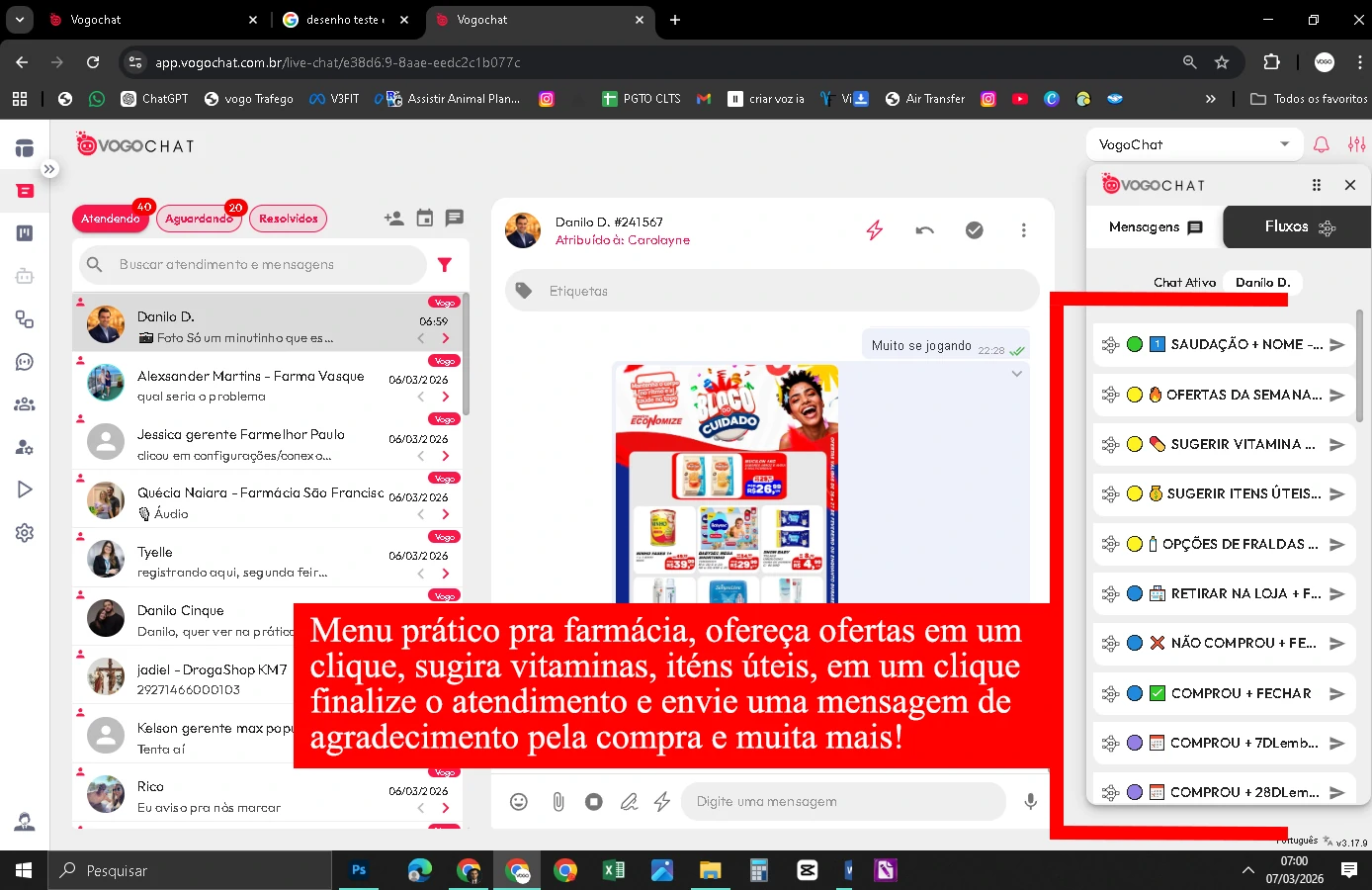Open the notifications bell icon
This screenshot has width=1372, height=890.
(x=1321, y=145)
